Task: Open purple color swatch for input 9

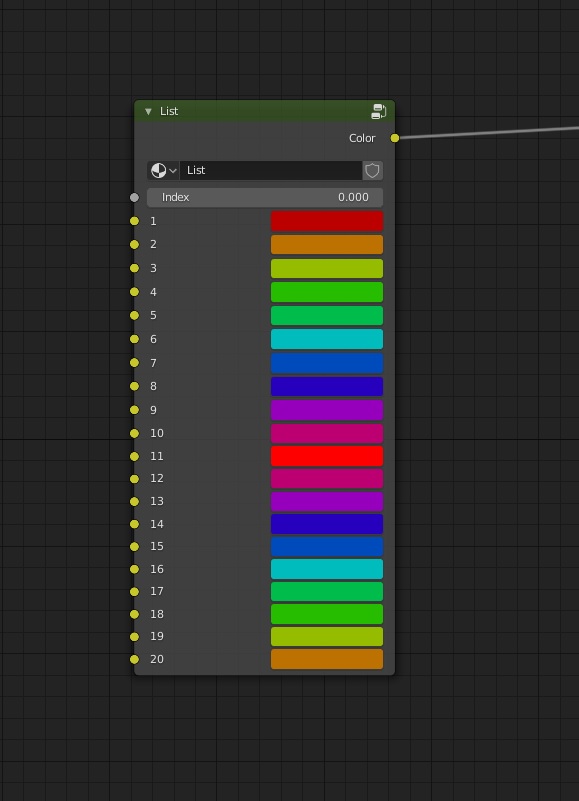Action: point(327,410)
